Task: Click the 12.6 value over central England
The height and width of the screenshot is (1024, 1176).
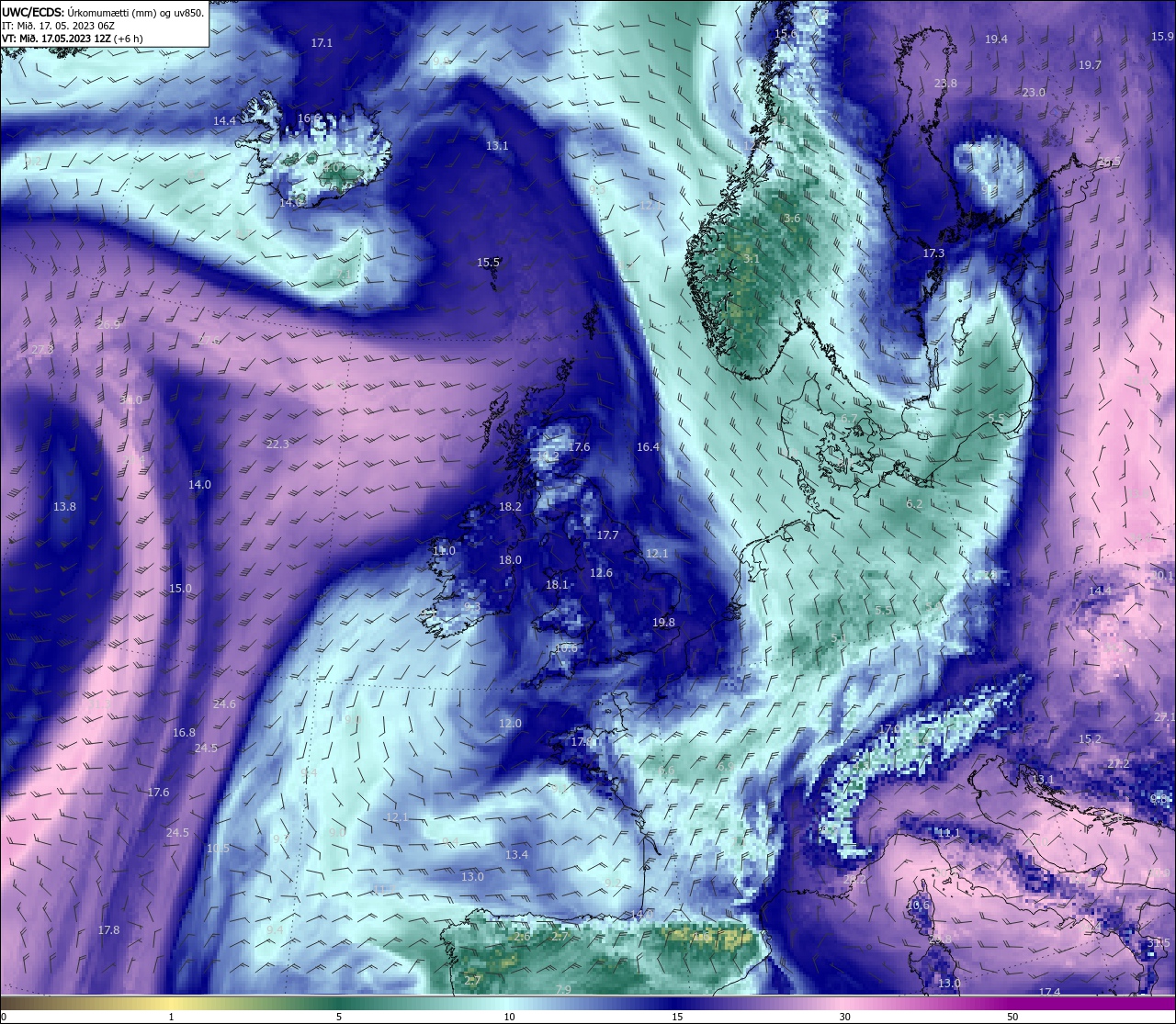Action: tap(601, 573)
